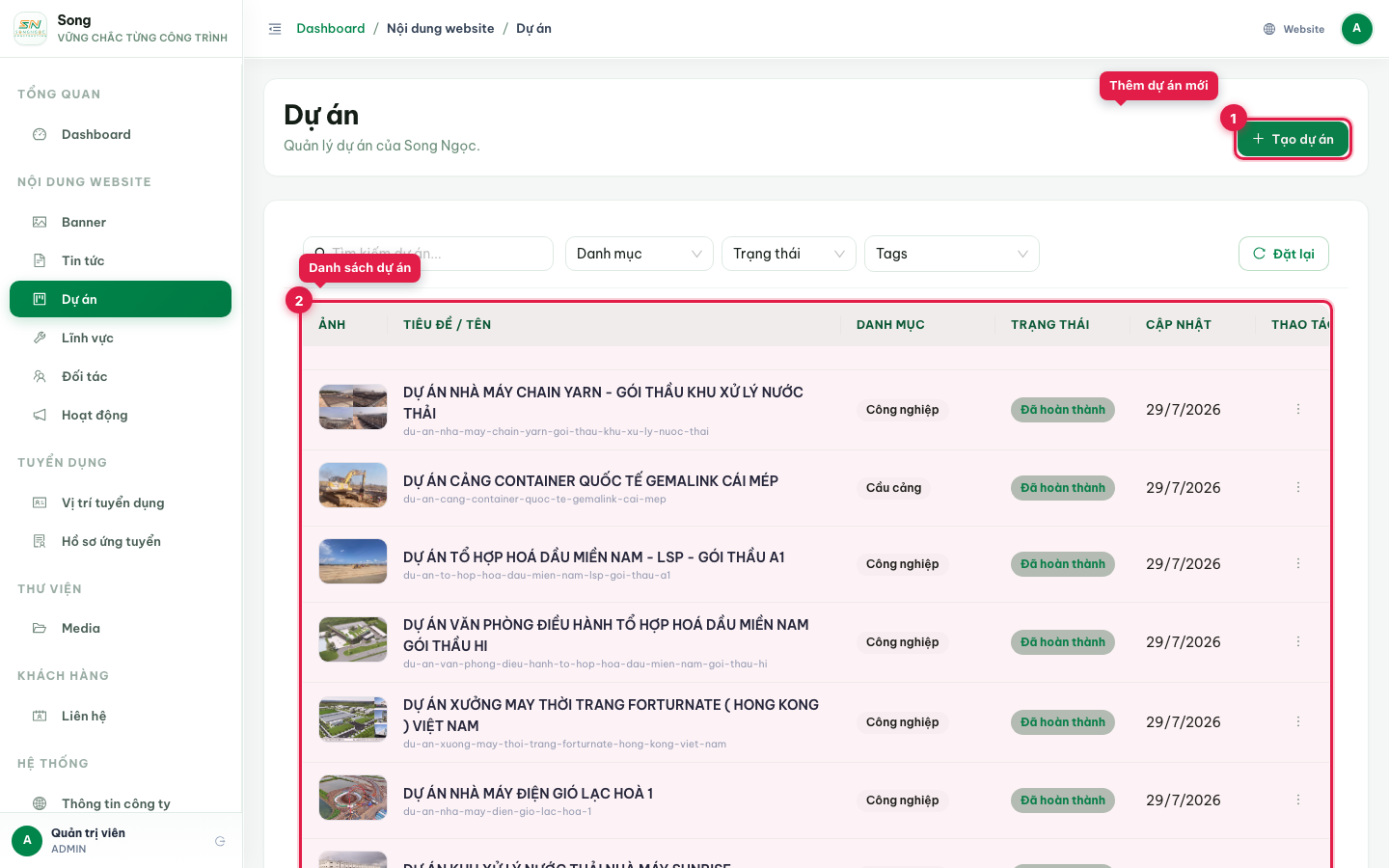The width and height of the screenshot is (1389, 868).
Task: Click the Hồ sơ ứng tuyển icon
Action: pos(40,542)
